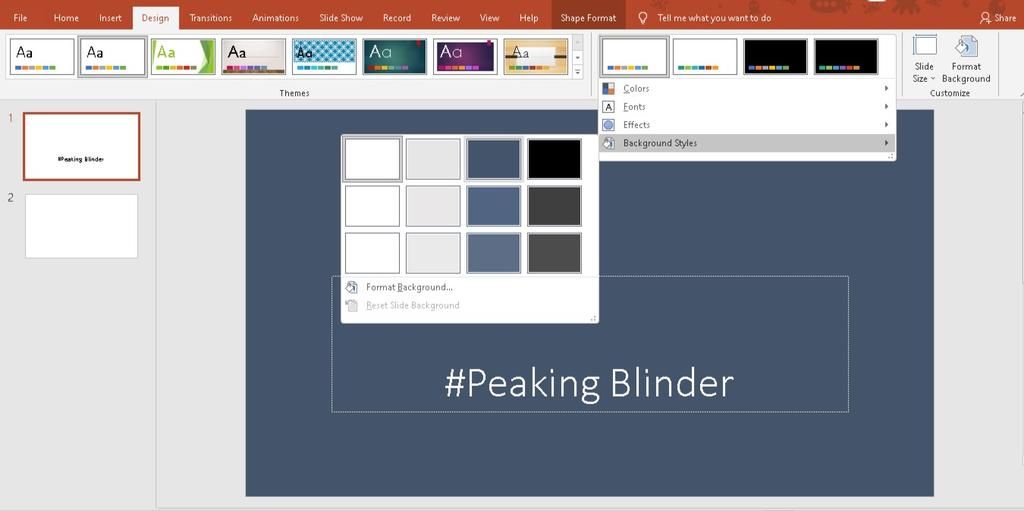Choose the top-row dark blue background style
This screenshot has width=1024, height=511.
point(494,159)
